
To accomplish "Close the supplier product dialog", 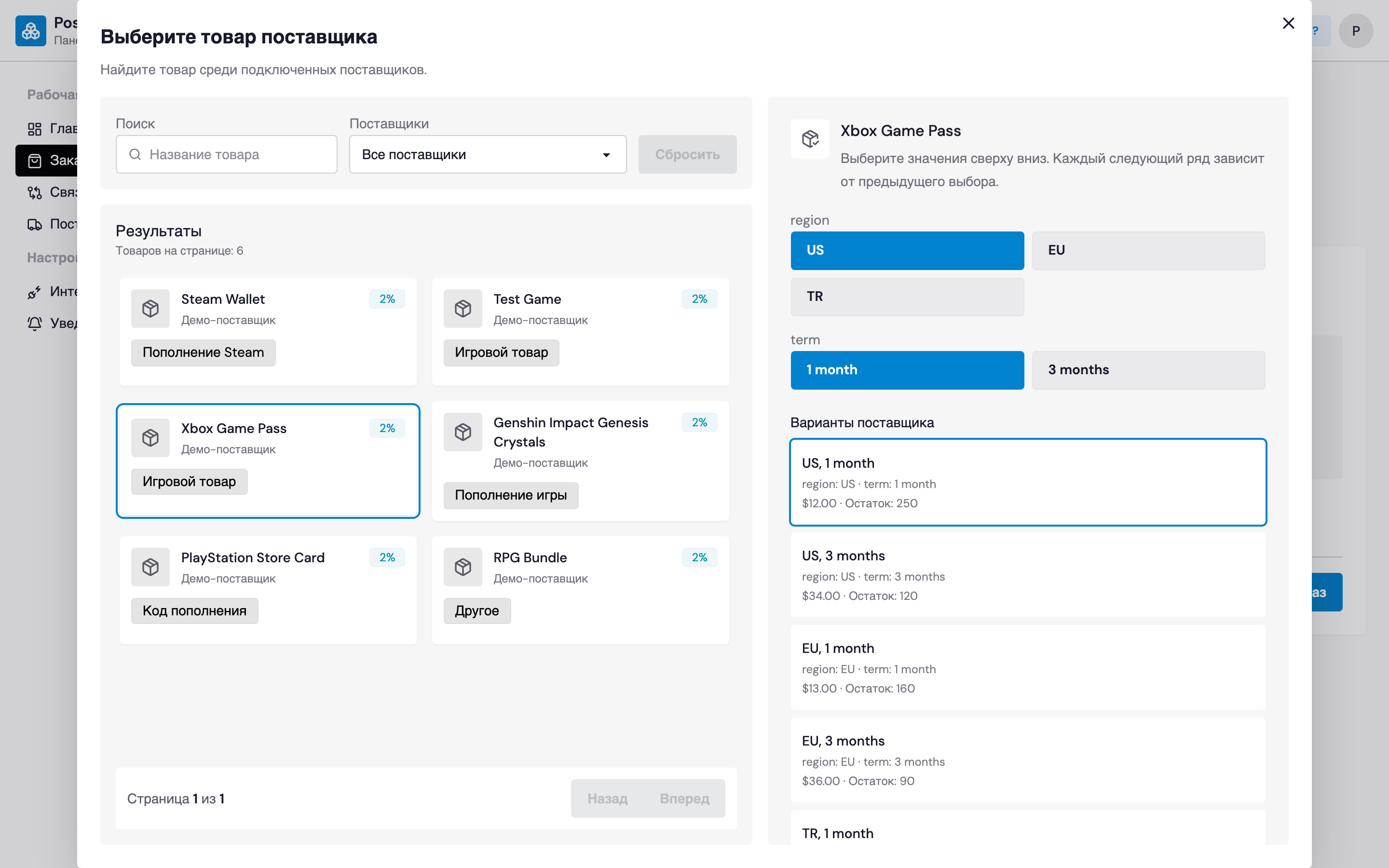I will (x=1288, y=23).
